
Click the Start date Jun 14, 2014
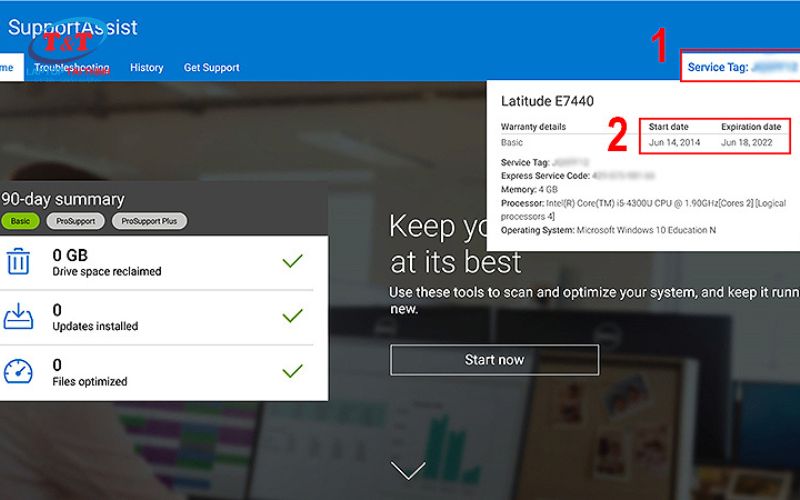click(x=674, y=142)
